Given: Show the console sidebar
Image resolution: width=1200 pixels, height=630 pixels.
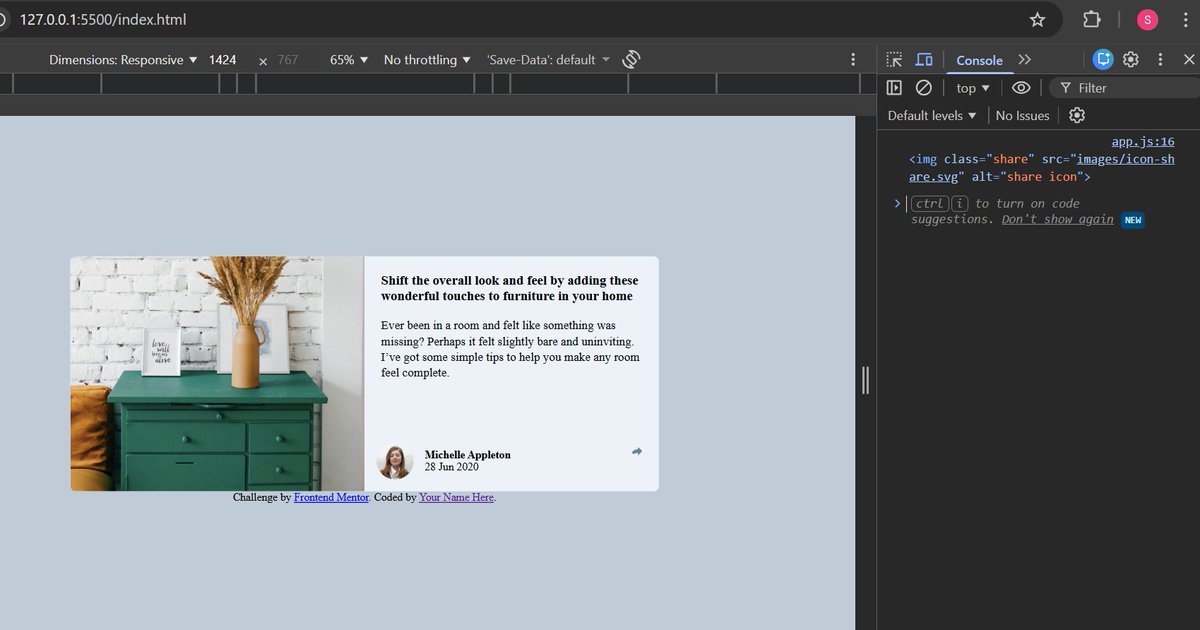Looking at the screenshot, I should [x=894, y=88].
